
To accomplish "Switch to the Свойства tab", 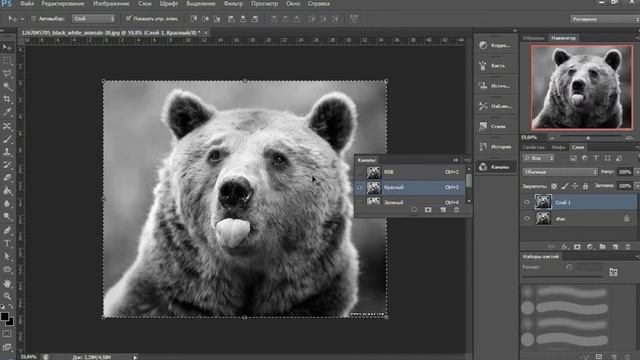I will [534, 147].
